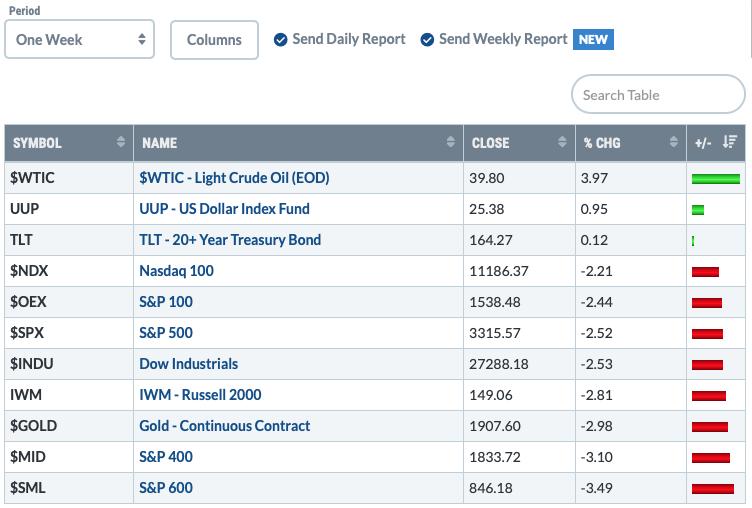Sort table by the SYMBOL column arrows
Image resolution: width=752 pixels, height=508 pixels.
pyautogui.click(x=120, y=142)
